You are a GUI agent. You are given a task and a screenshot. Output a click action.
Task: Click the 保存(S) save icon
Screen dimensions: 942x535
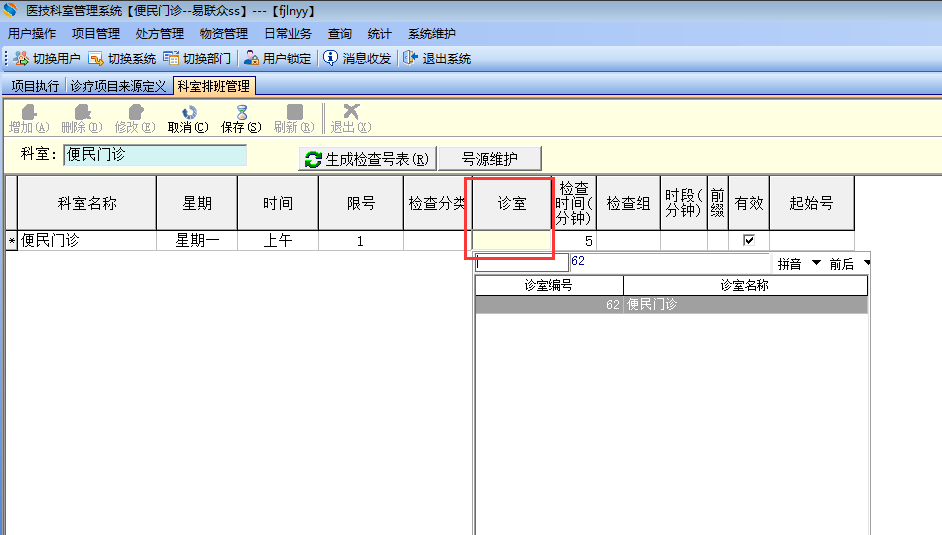click(x=242, y=112)
